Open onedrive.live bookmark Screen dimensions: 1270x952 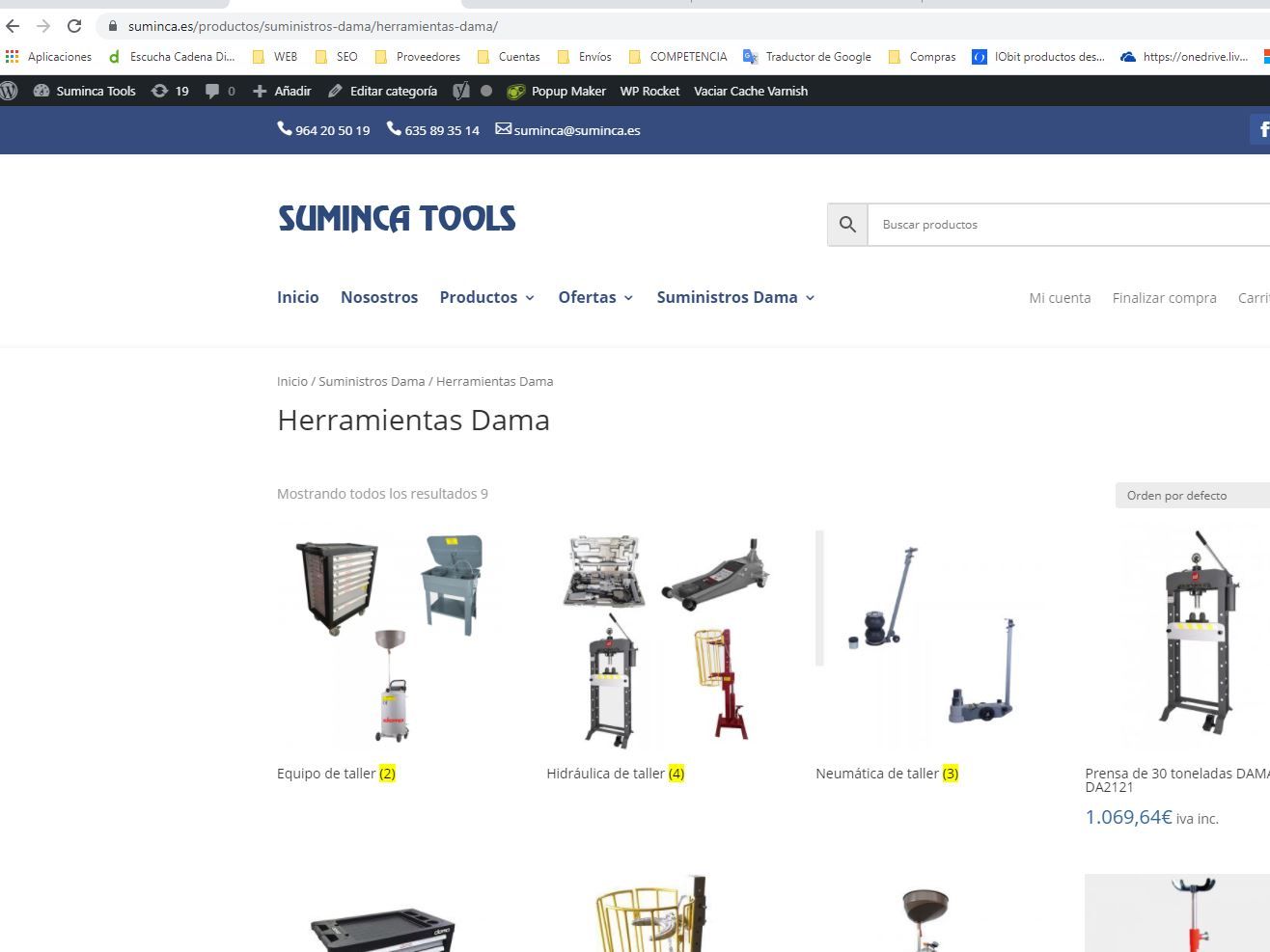[x=1184, y=57]
